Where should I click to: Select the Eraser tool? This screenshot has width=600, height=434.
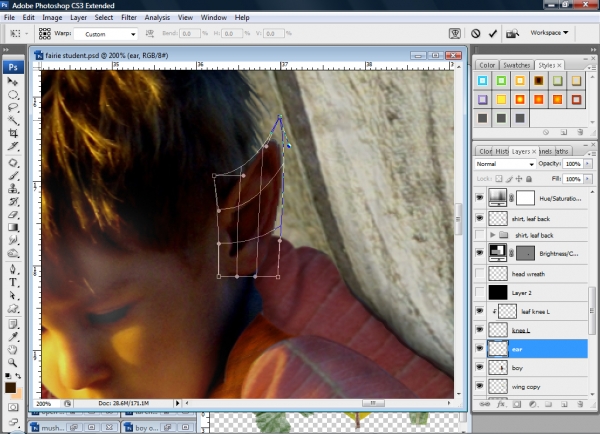tap(13, 215)
